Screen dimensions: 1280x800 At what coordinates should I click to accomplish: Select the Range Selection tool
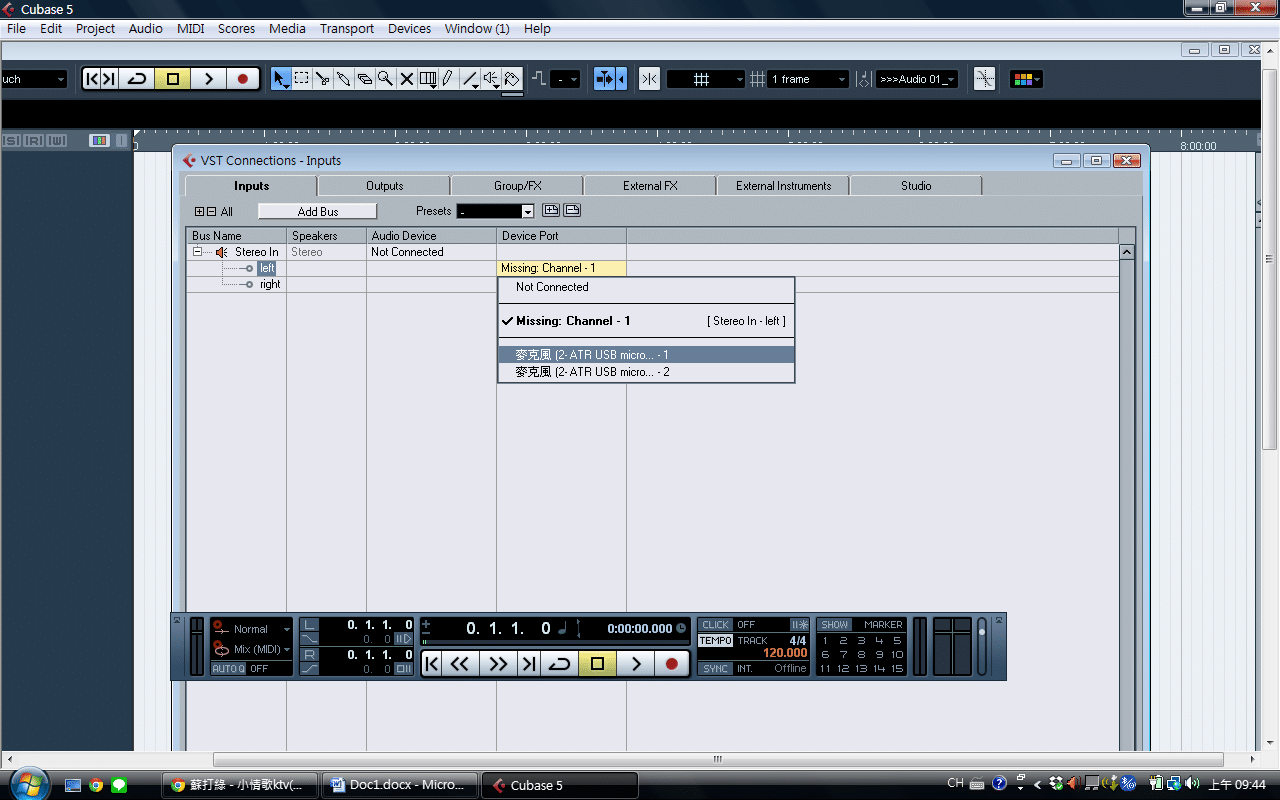click(301, 79)
